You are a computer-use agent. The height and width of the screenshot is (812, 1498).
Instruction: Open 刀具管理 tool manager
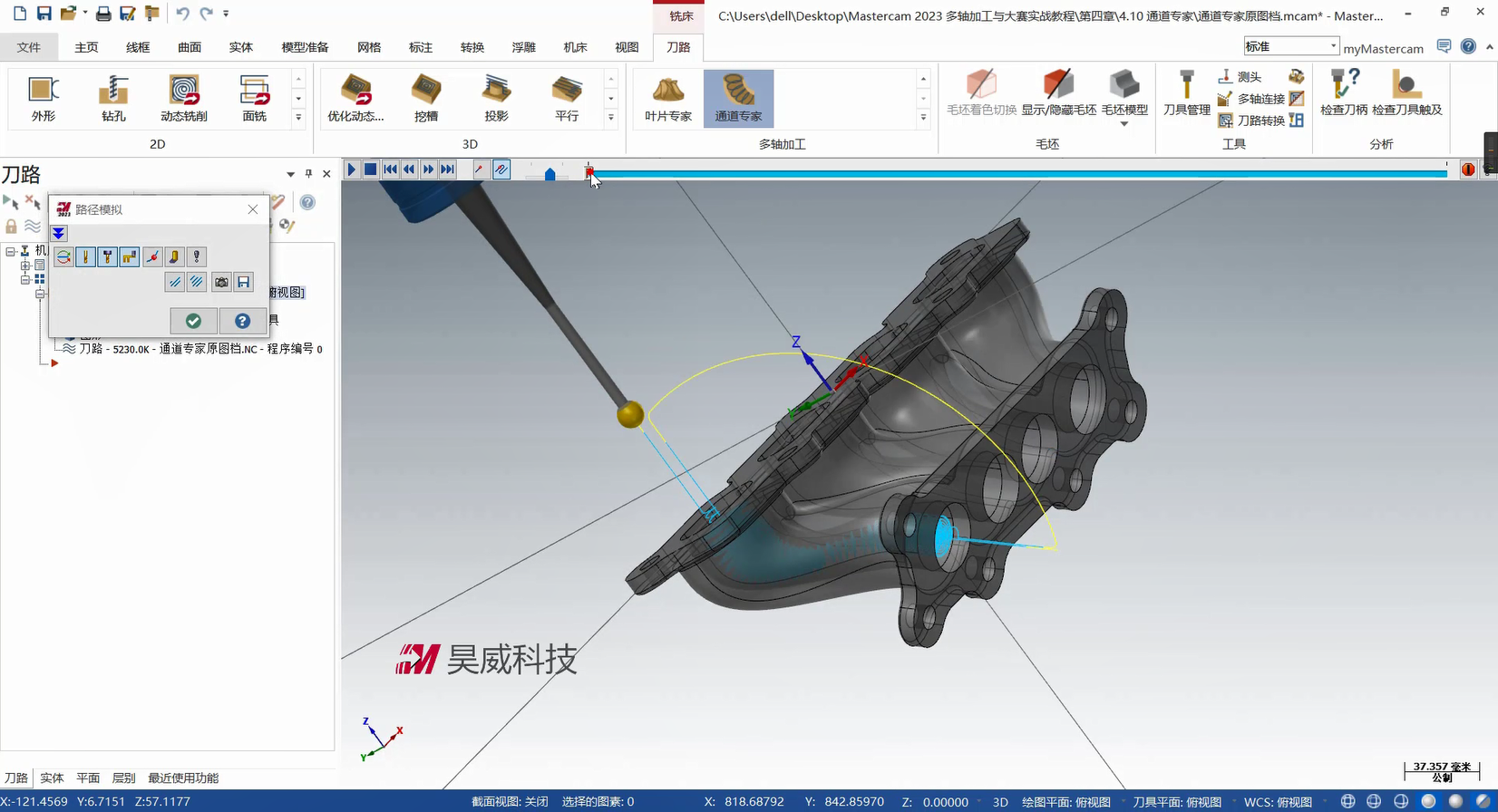coord(1186,92)
